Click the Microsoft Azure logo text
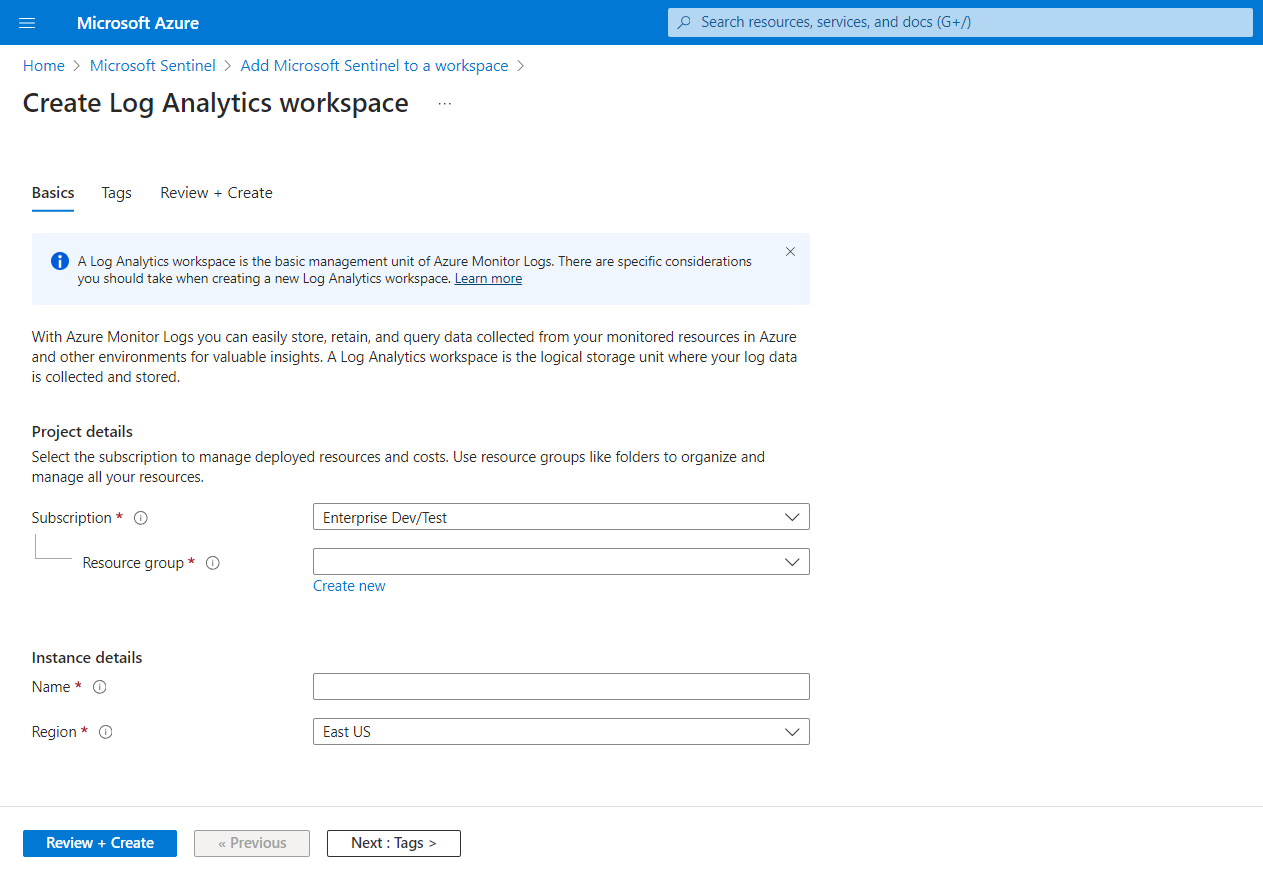The image size is (1263, 879). point(138,23)
